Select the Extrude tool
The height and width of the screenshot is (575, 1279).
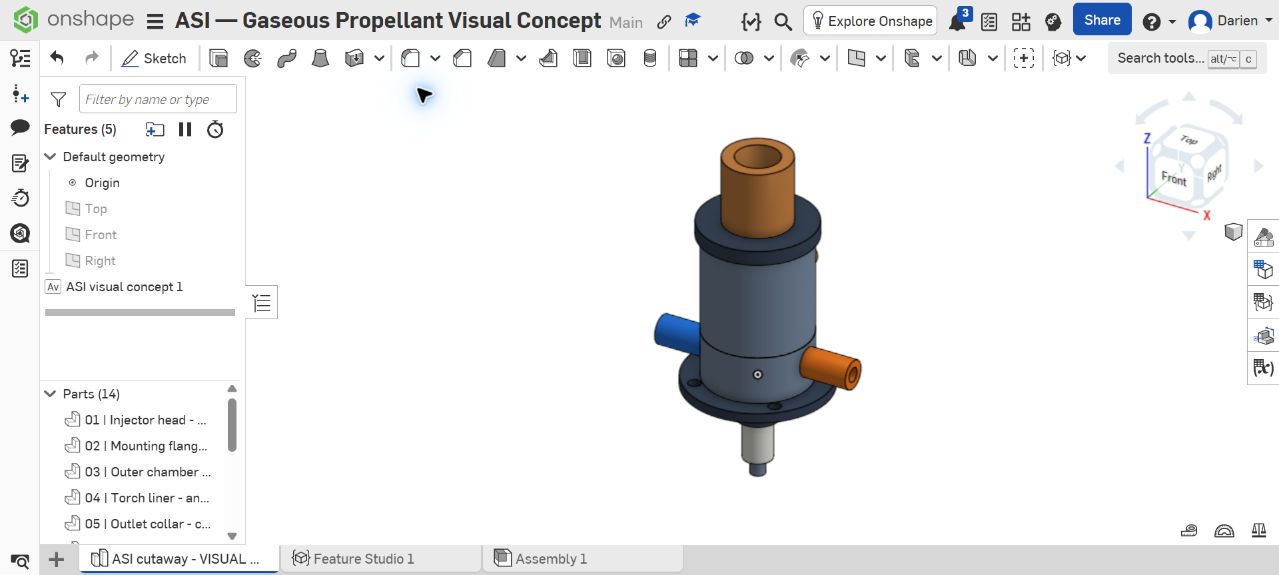click(x=219, y=59)
